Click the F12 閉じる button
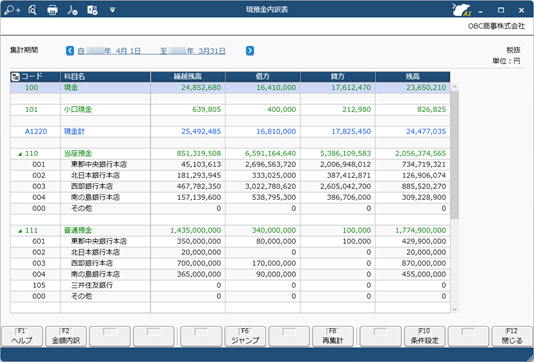Screen dimensions: 534x362 tap(512, 336)
